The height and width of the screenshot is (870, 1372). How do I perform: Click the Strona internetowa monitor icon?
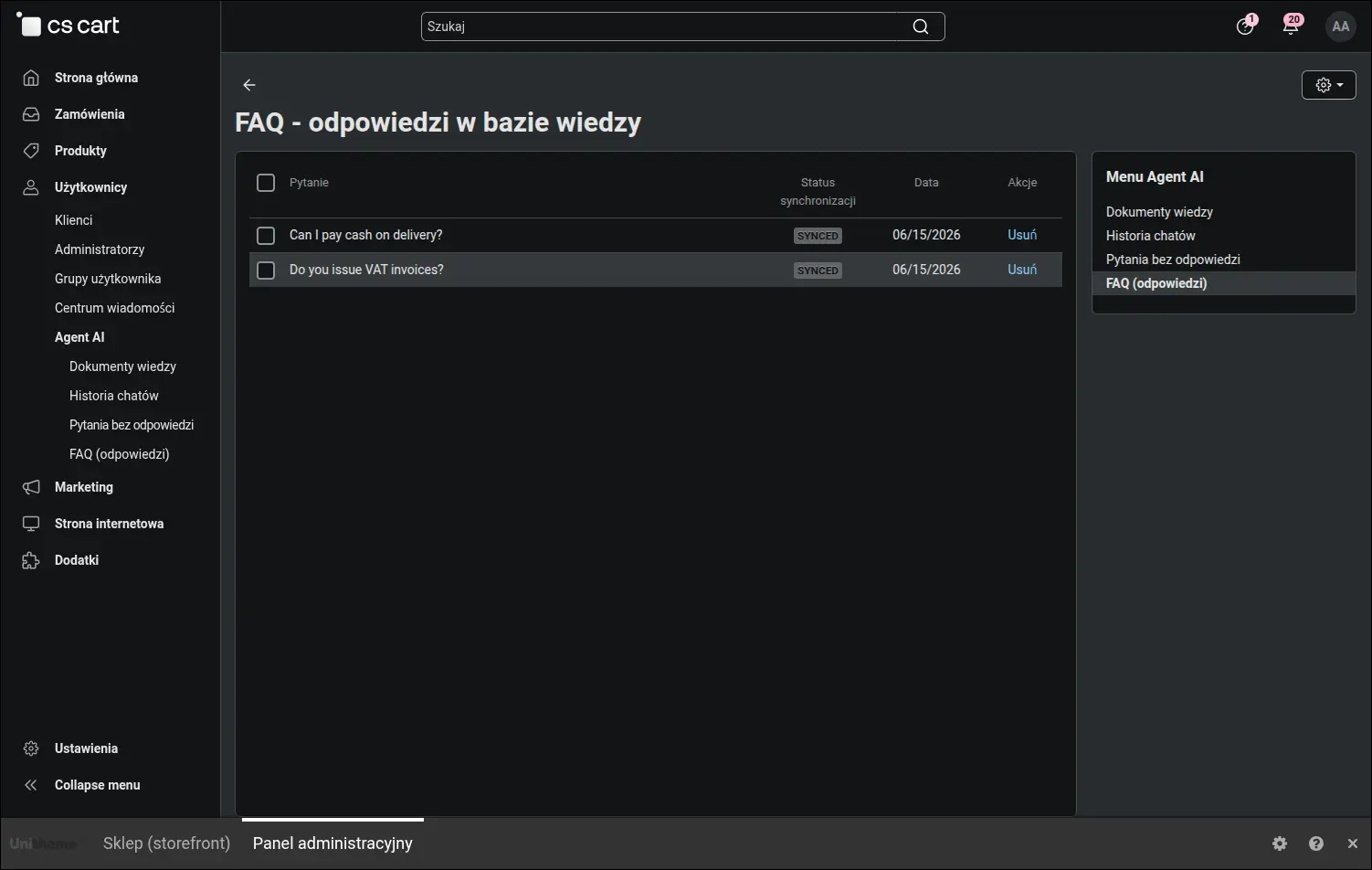[31, 524]
